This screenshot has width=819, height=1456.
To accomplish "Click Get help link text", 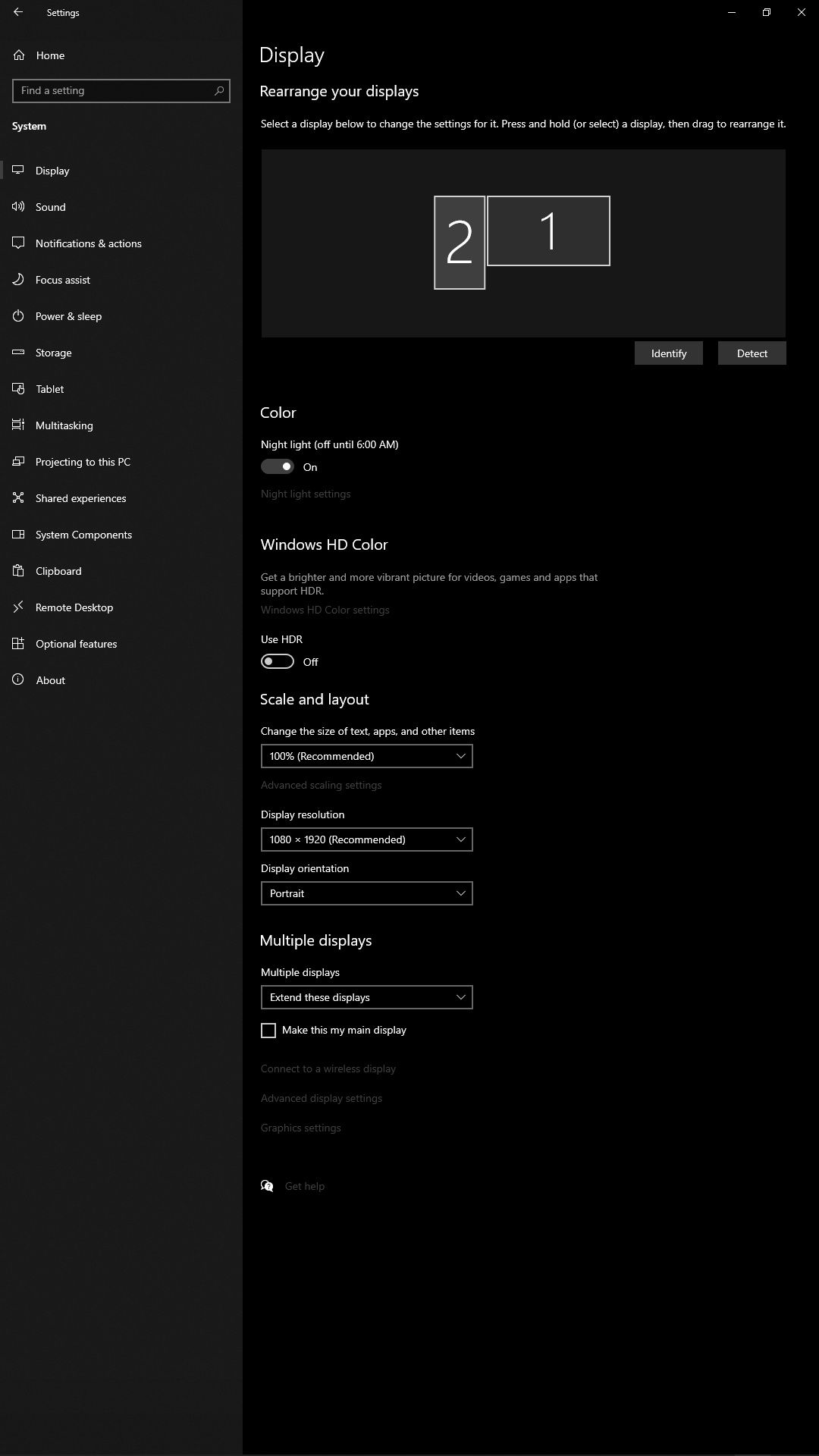I will [x=305, y=1186].
